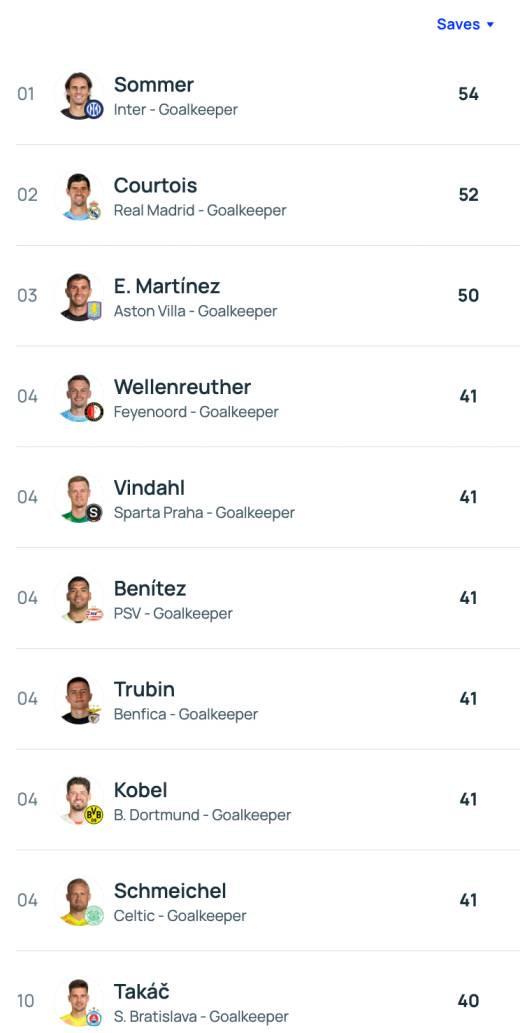Click Trubin's name in the list
520x1033 pixels.
pos(144,690)
